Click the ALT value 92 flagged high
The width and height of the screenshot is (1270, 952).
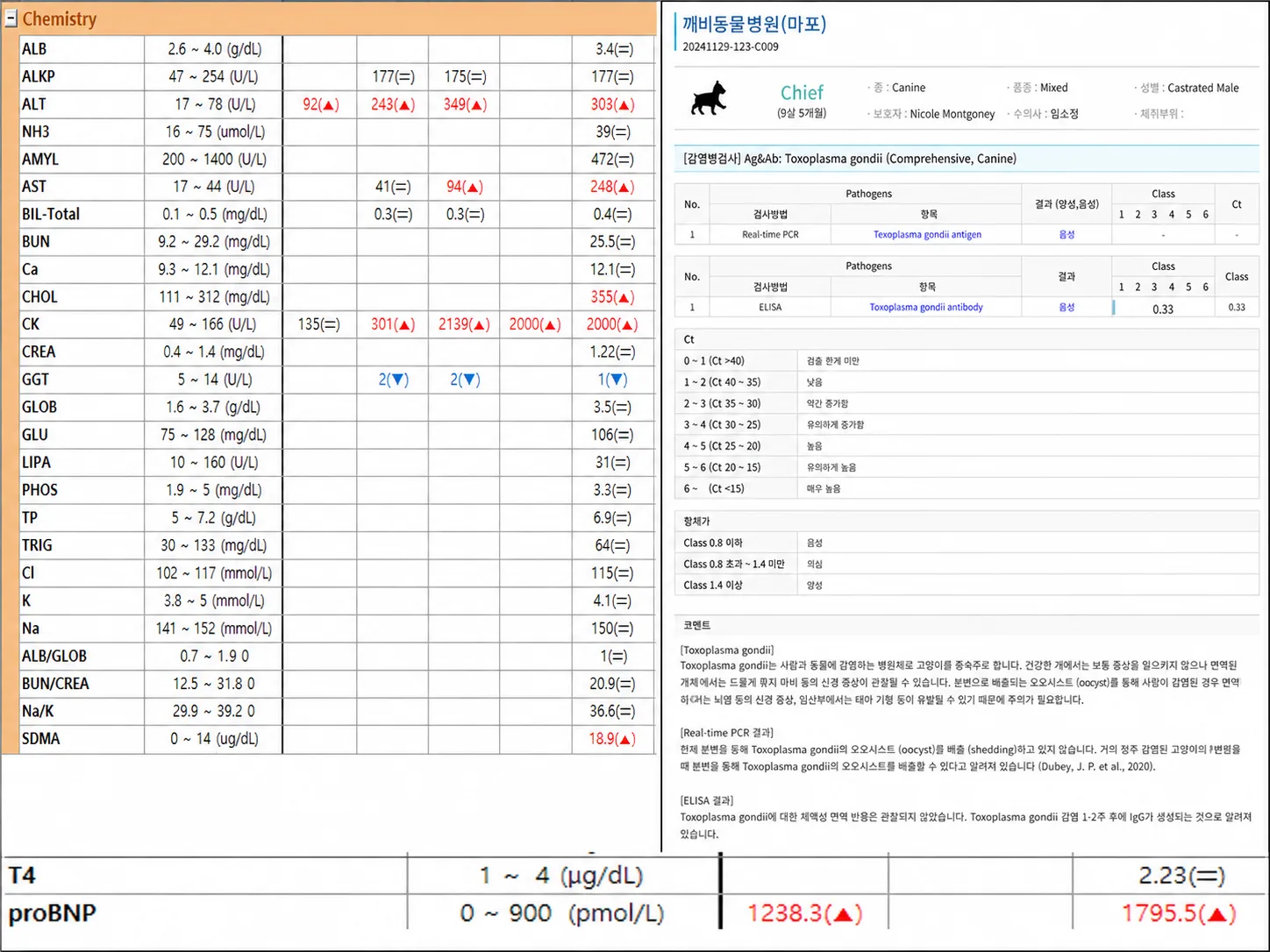coord(320,104)
